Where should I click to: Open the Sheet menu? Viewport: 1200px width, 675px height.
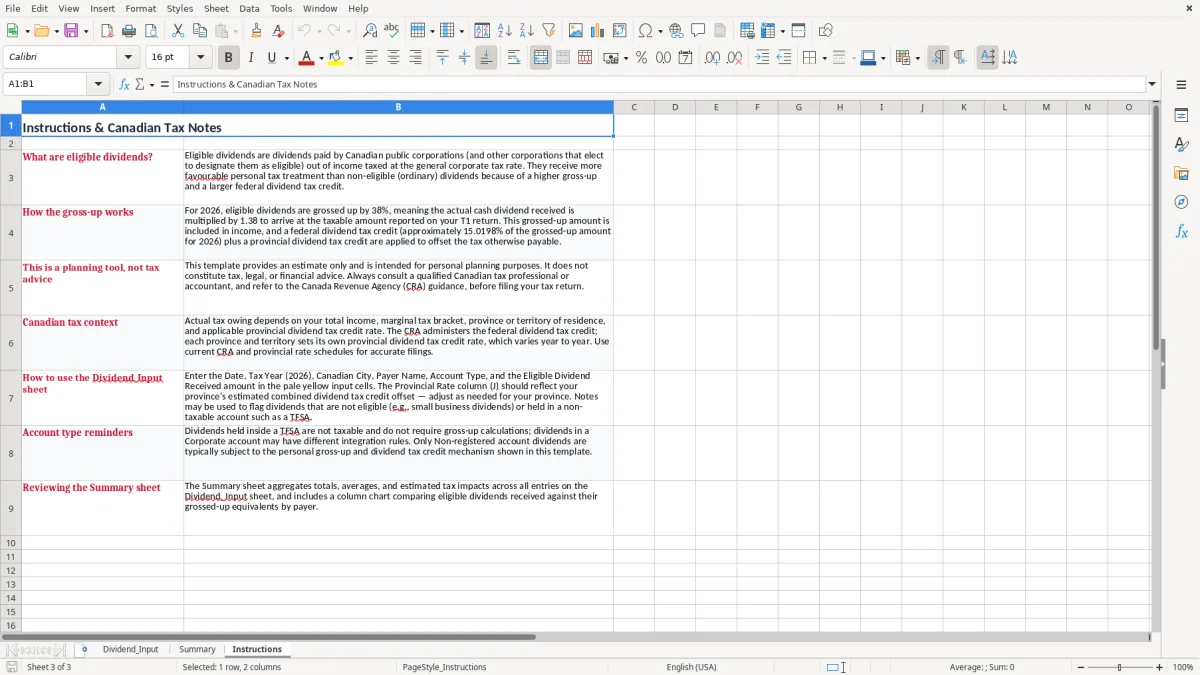(216, 8)
